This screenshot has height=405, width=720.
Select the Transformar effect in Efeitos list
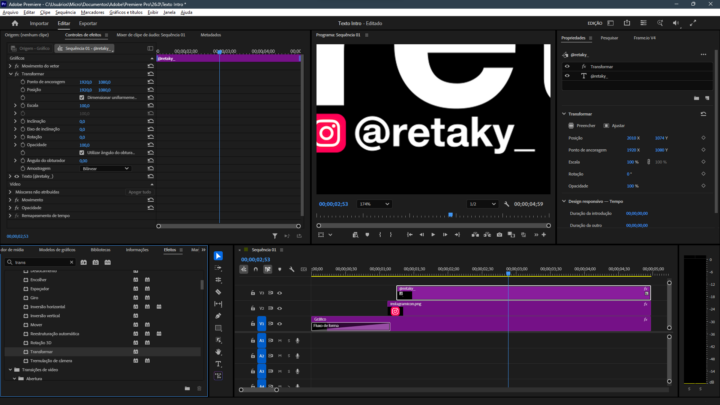[41, 352]
